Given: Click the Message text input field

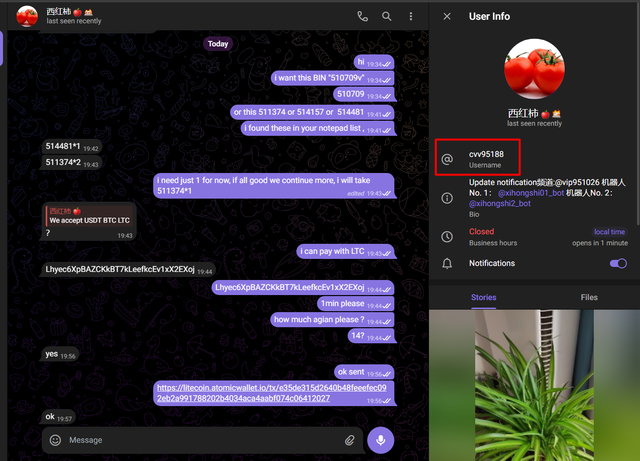Looking at the screenshot, I should [x=200, y=439].
